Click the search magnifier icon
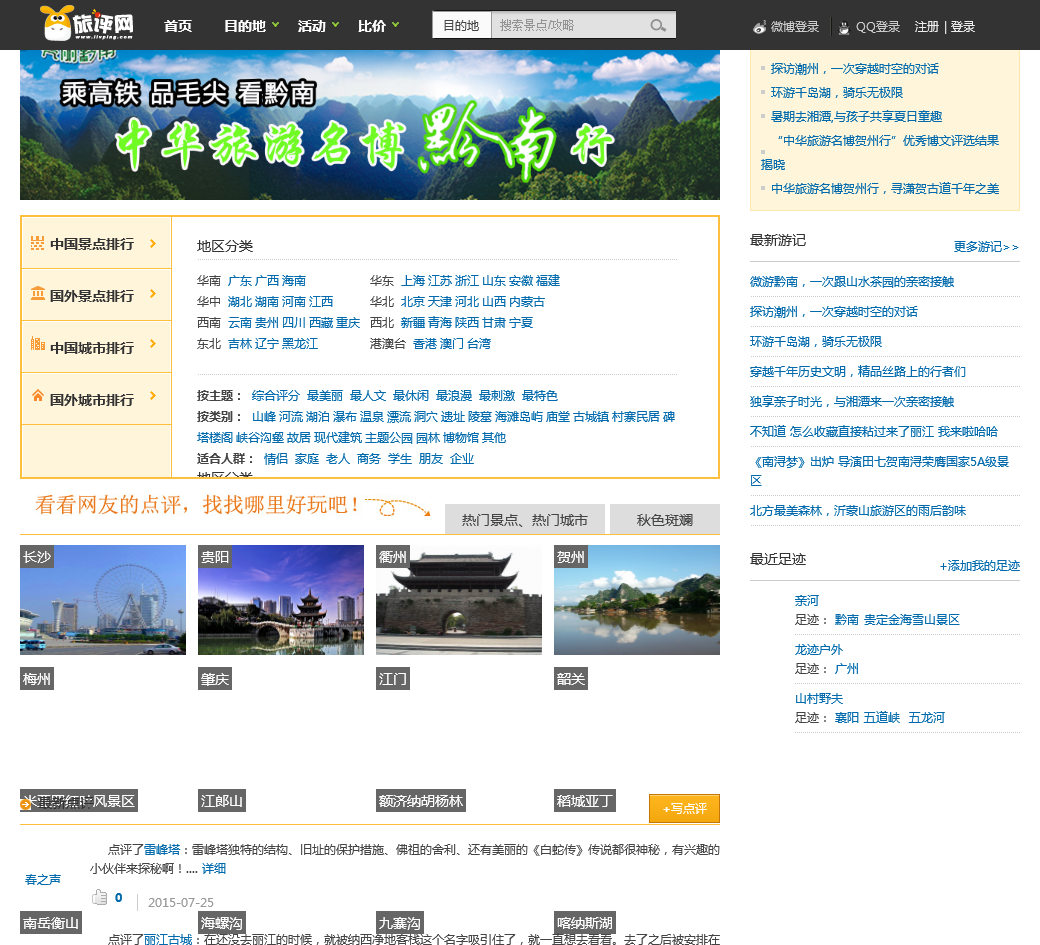 [x=657, y=25]
